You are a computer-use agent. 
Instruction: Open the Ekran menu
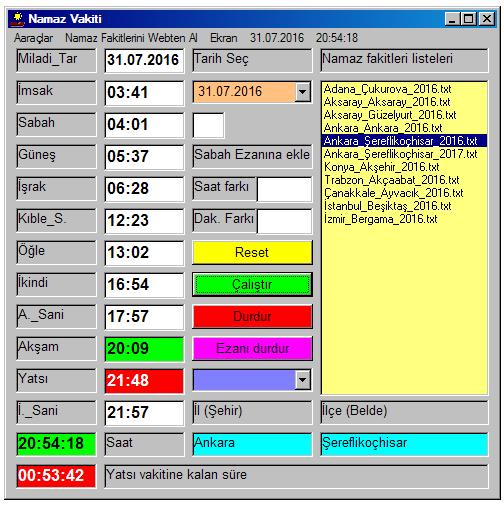click(x=224, y=38)
